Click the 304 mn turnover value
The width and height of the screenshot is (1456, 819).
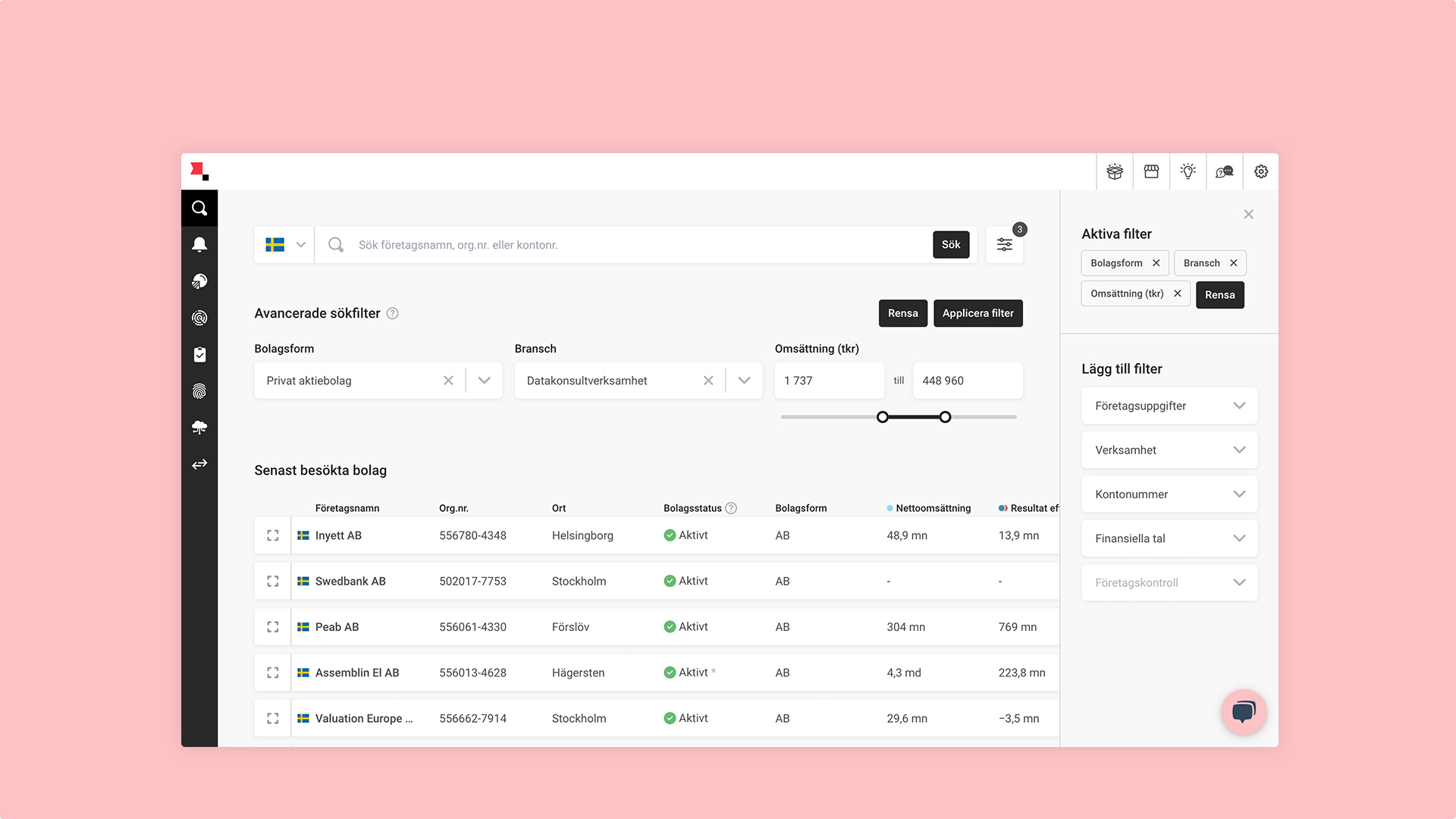[x=905, y=627]
